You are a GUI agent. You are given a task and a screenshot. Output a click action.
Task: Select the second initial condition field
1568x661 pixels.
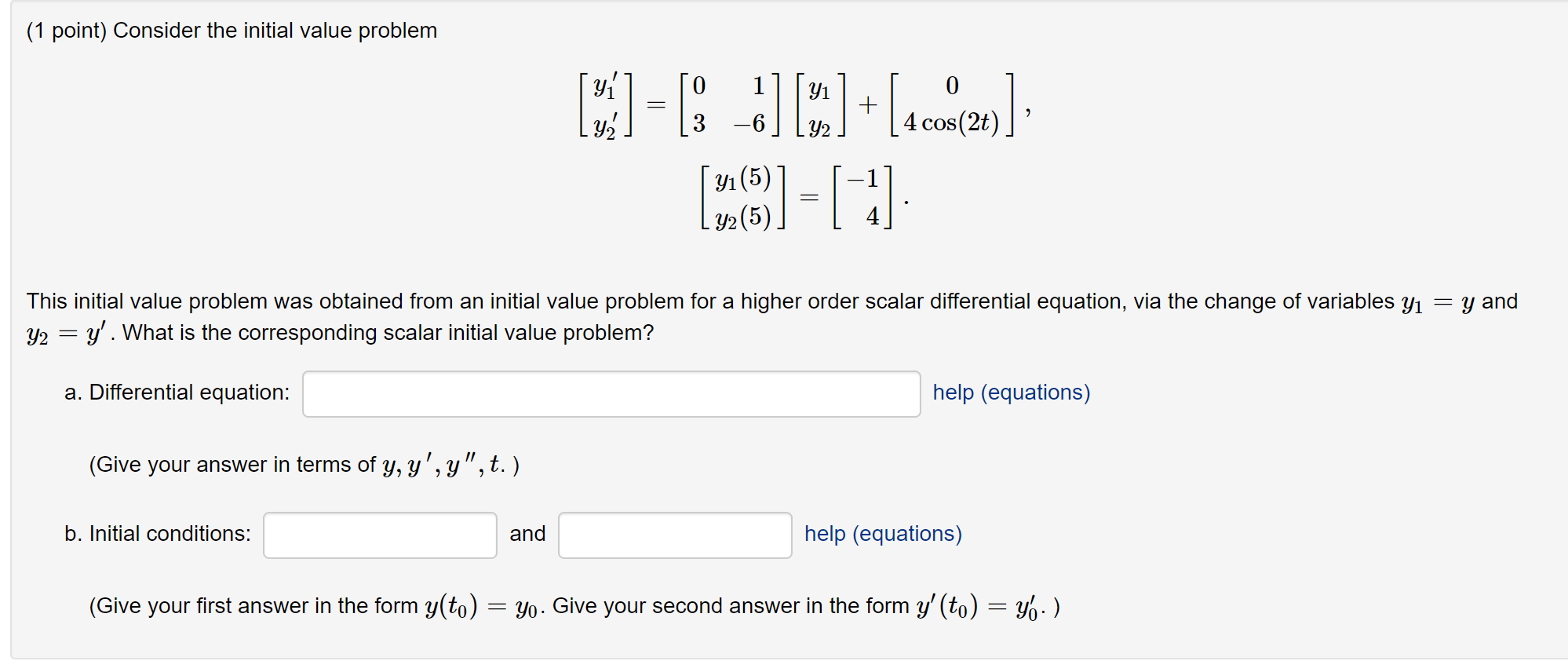pos(675,535)
